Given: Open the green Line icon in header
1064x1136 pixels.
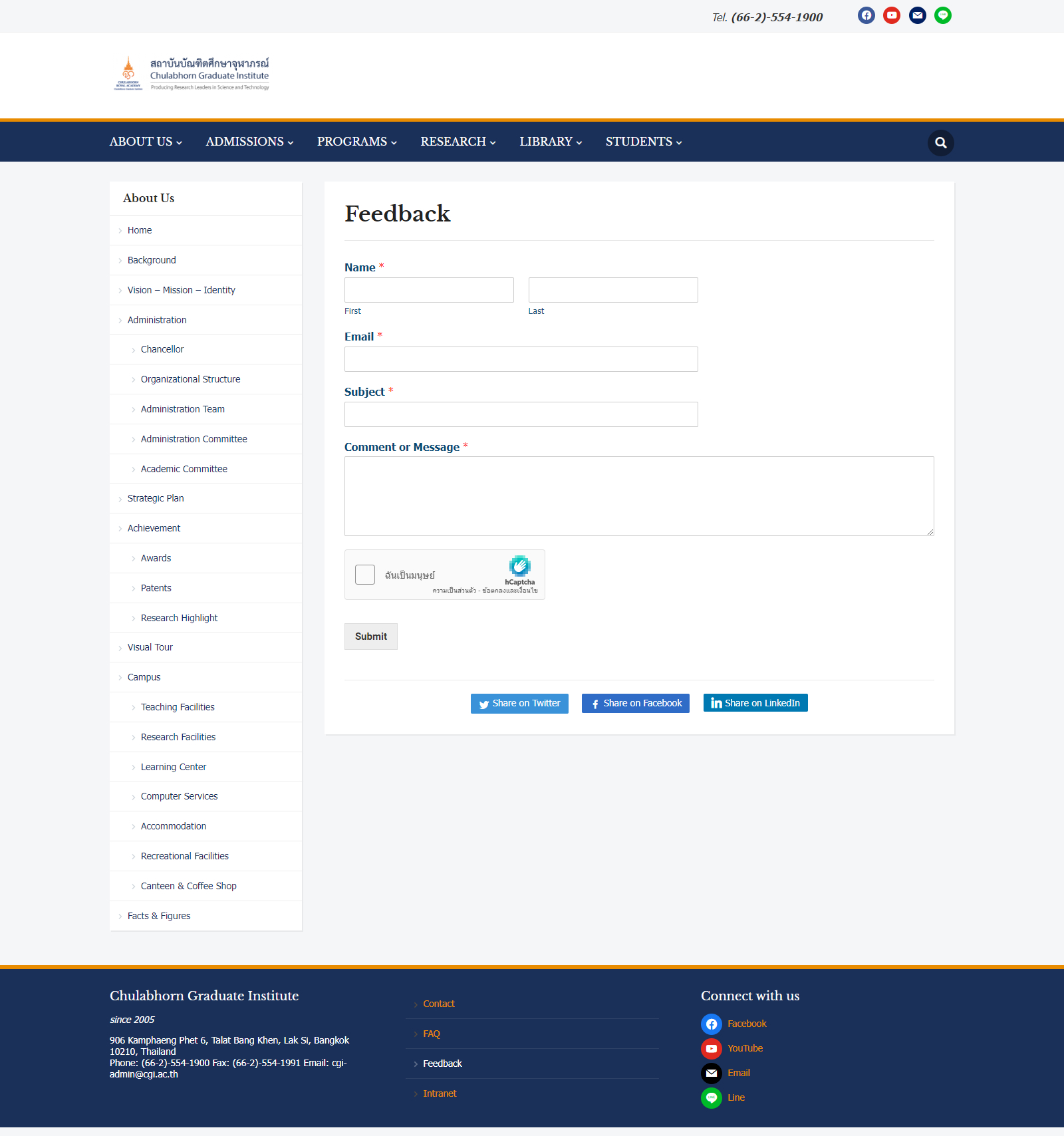Looking at the screenshot, I should 942,15.
